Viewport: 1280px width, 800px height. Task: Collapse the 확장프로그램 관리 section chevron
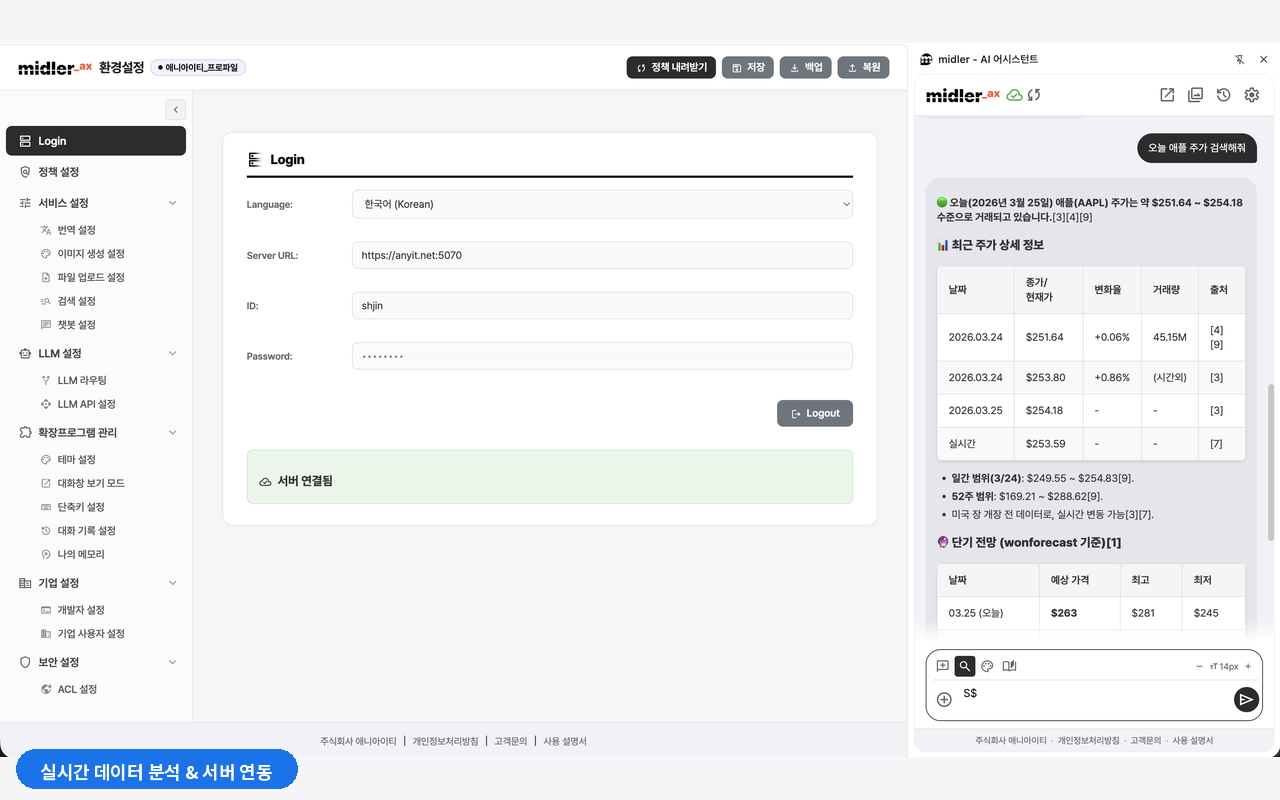coord(172,432)
